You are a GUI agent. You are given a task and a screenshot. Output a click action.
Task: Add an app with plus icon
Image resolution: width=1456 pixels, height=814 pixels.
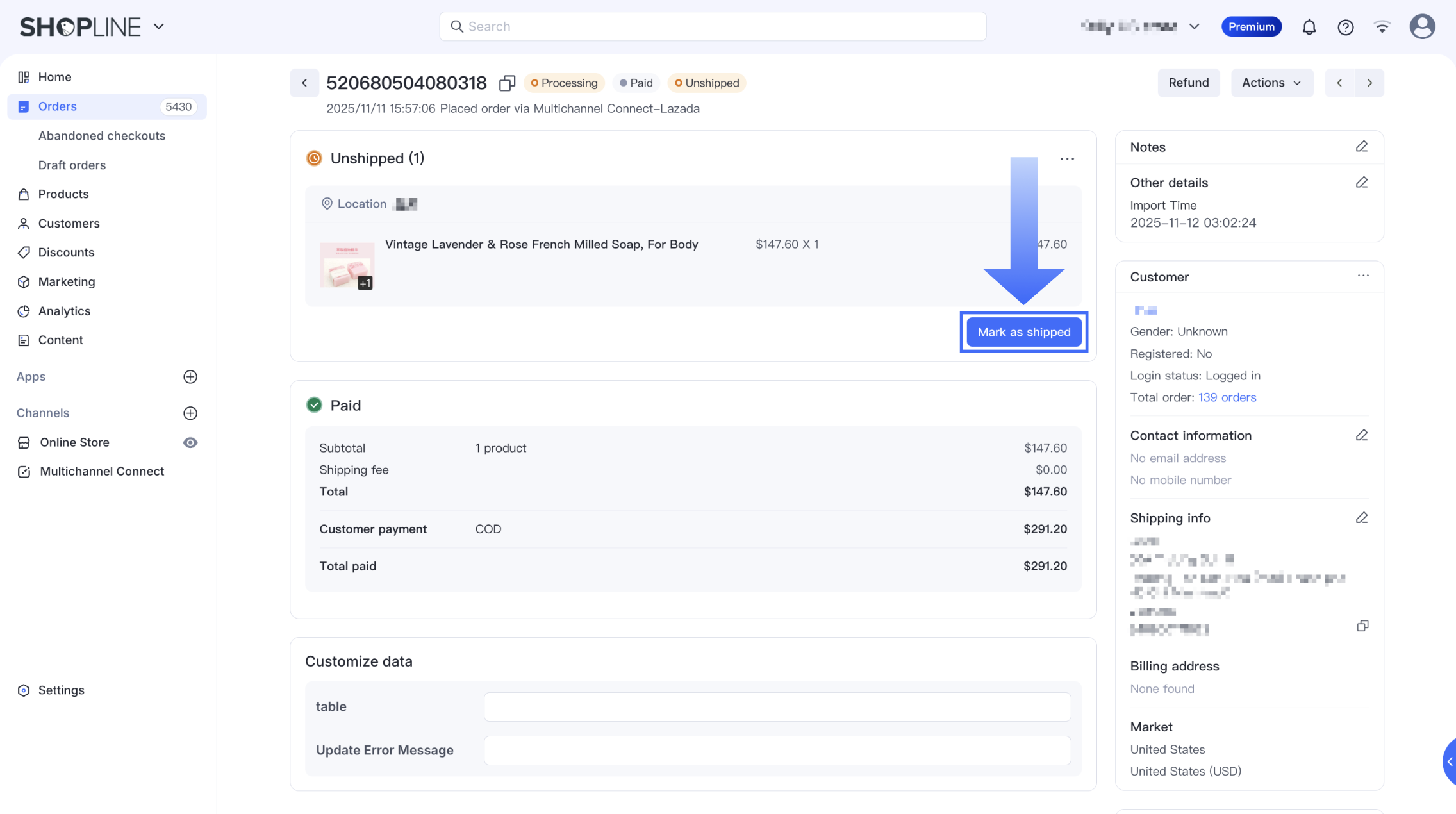(190, 377)
